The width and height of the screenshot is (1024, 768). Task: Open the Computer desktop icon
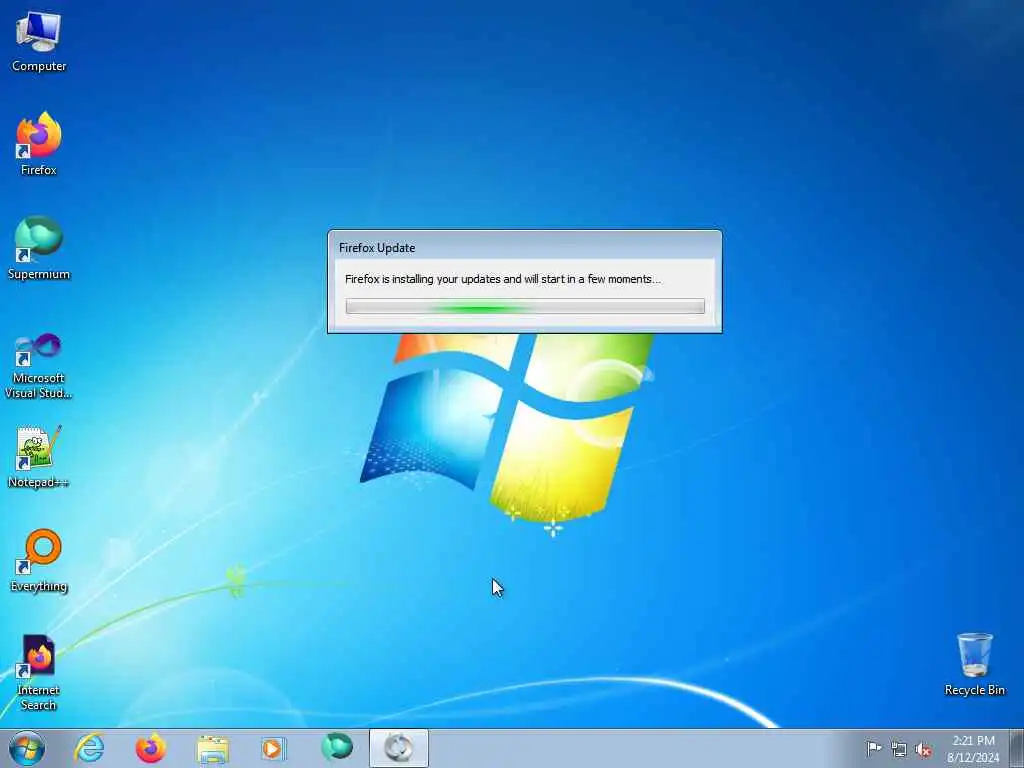[39, 41]
